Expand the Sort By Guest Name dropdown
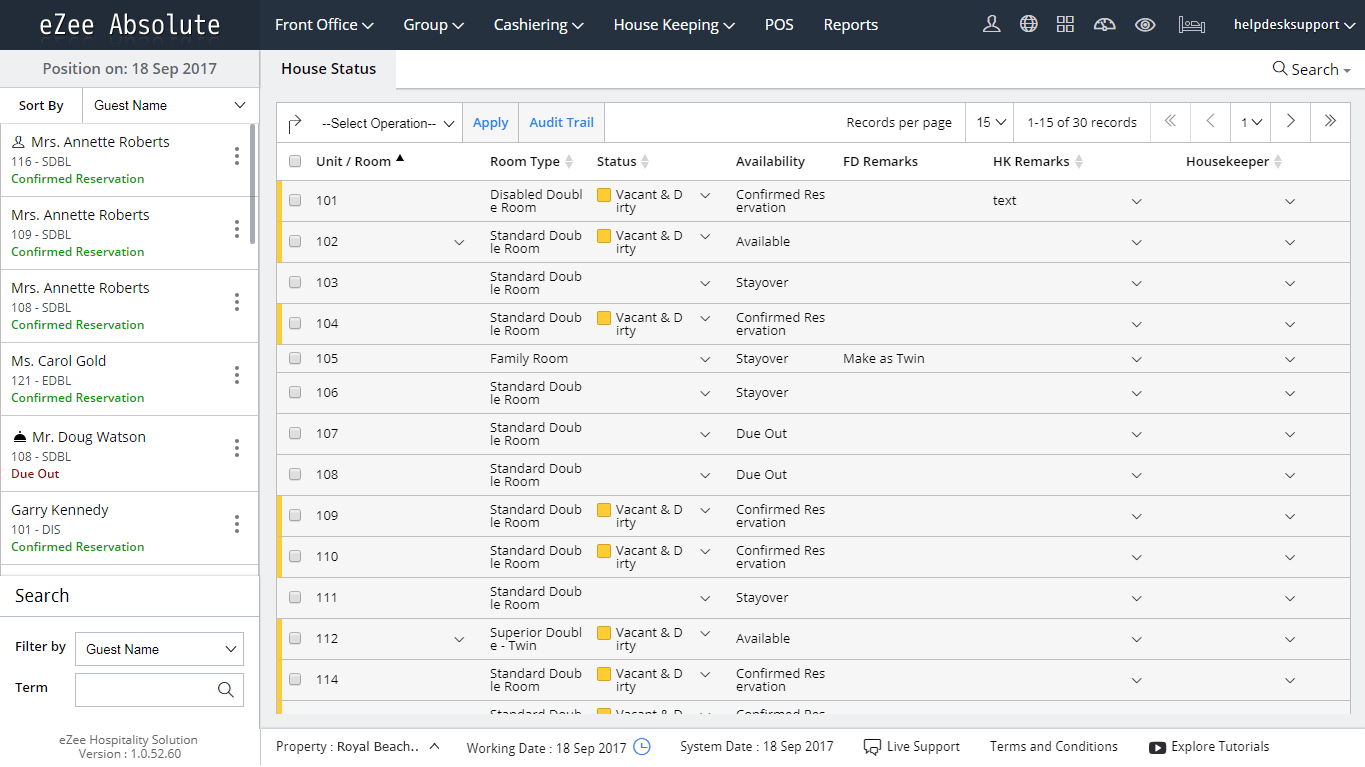The image size is (1365, 767). 169,105
